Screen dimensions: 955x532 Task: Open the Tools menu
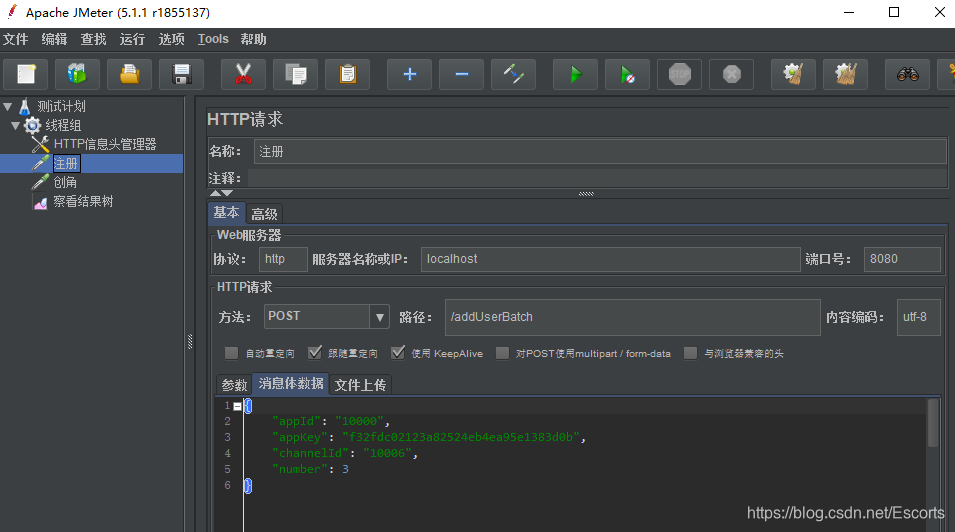(213, 40)
